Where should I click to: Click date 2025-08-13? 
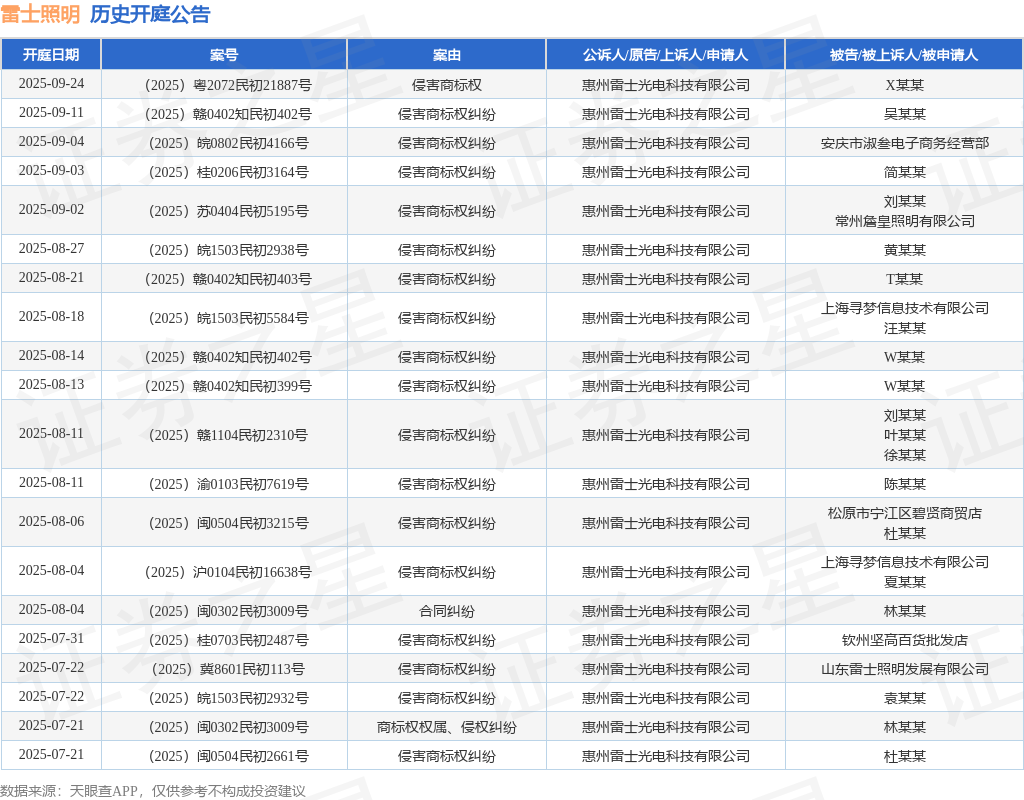click(x=51, y=384)
